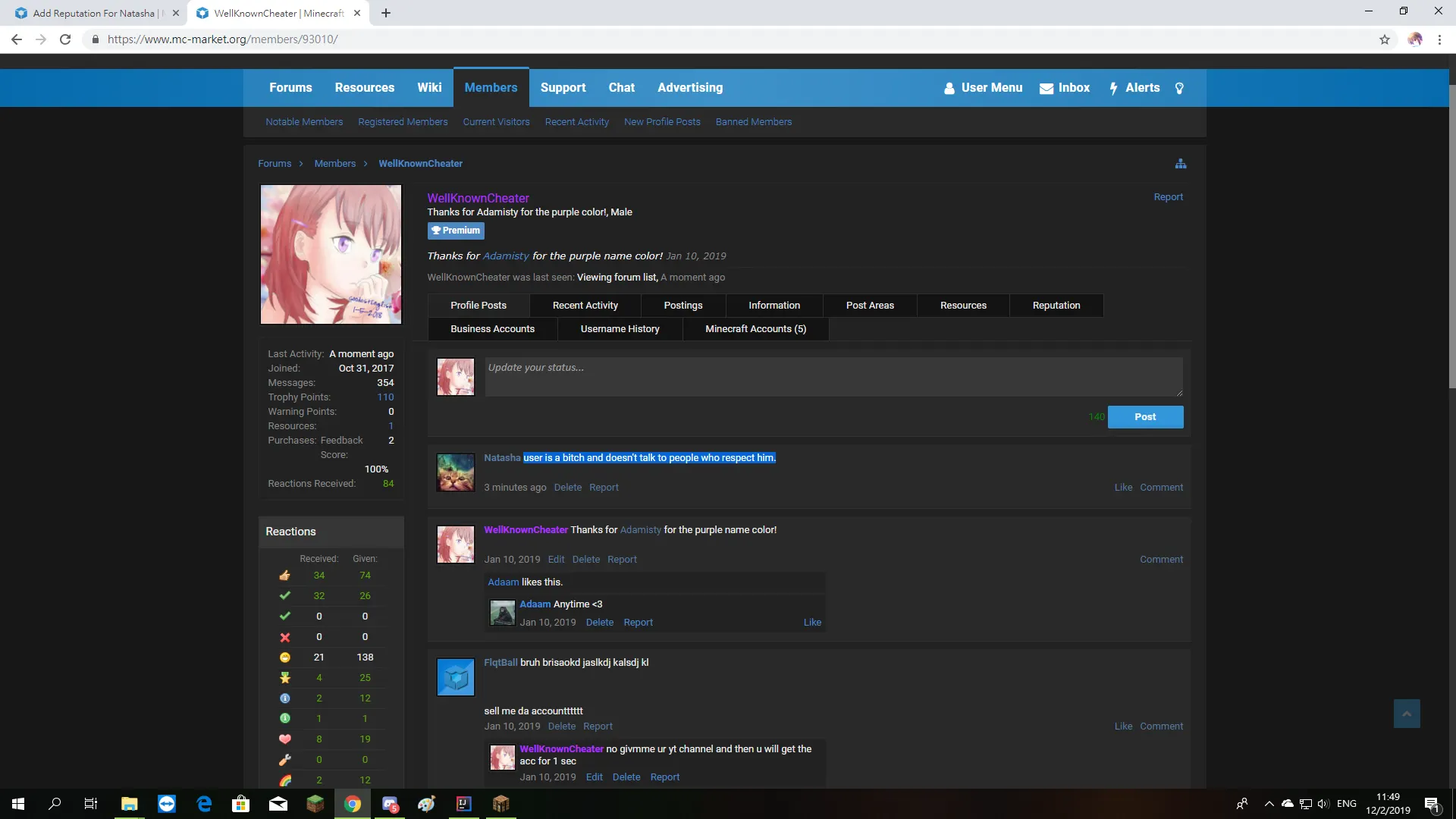Image resolution: width=1456 pixels, height=819 pixels.
Task: Click the Premium trophy badge
Action: pos(456,231)
